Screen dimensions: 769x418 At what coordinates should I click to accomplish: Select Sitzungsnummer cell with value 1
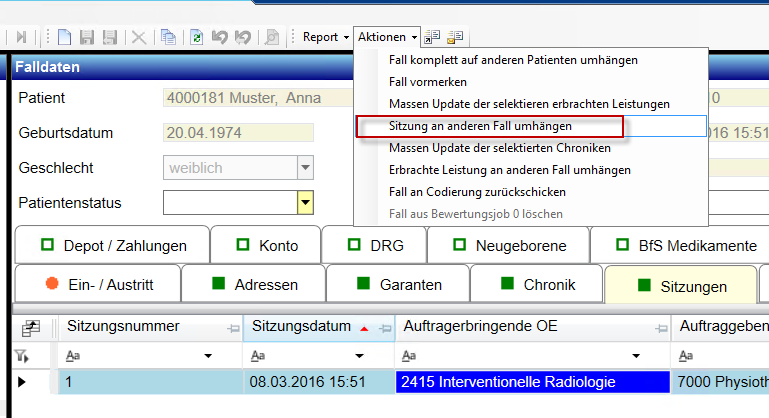coord(151,382)
